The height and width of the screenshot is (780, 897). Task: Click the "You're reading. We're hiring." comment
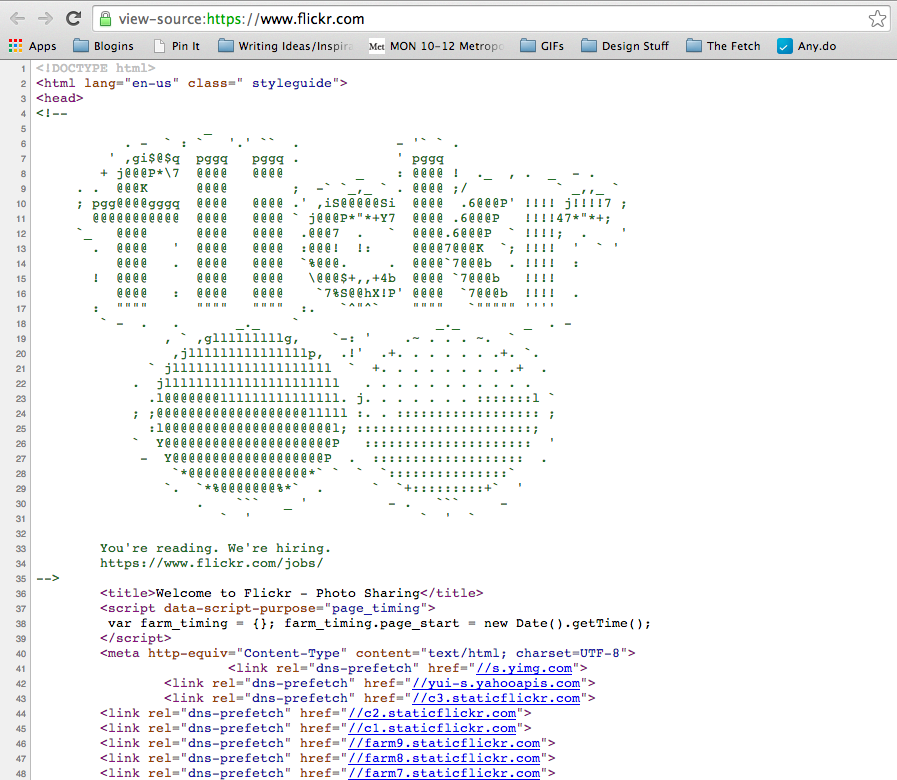(216, 548)
